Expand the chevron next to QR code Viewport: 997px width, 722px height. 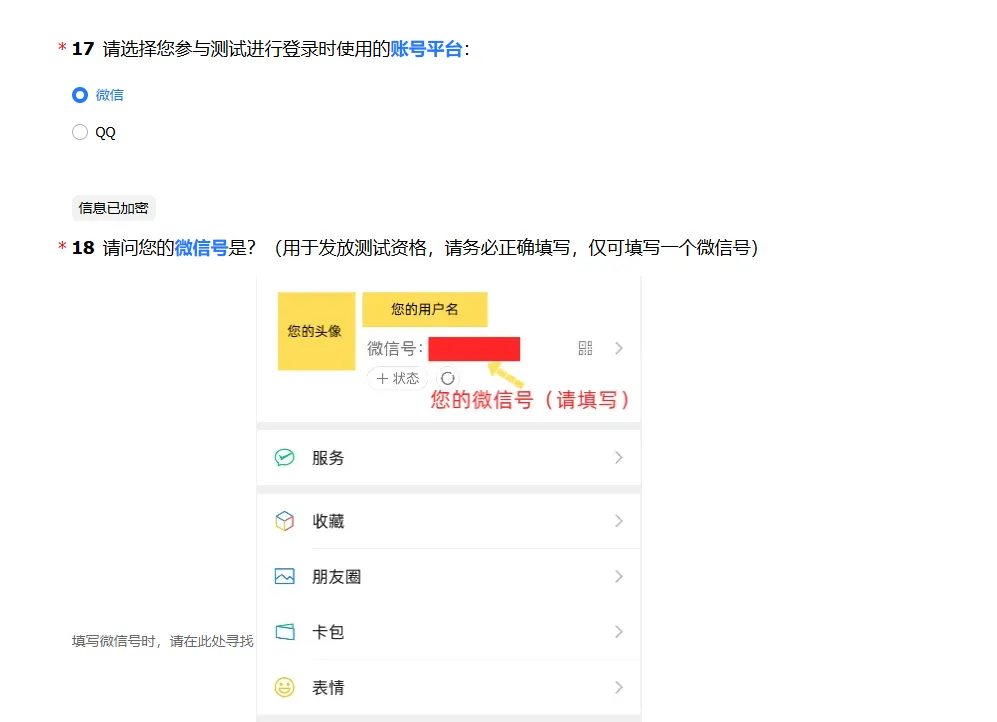(x=619, y=348)
